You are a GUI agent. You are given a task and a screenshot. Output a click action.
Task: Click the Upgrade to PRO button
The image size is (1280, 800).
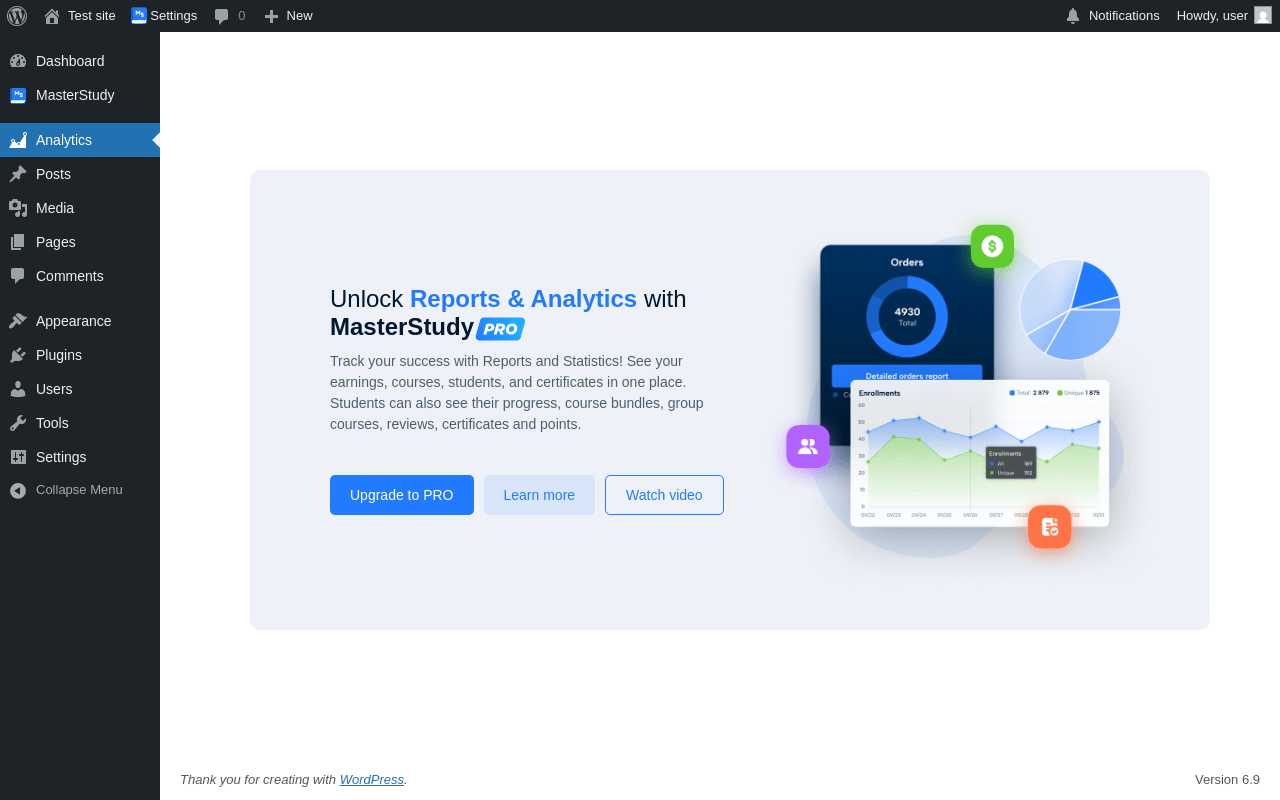tap(402, 495)
